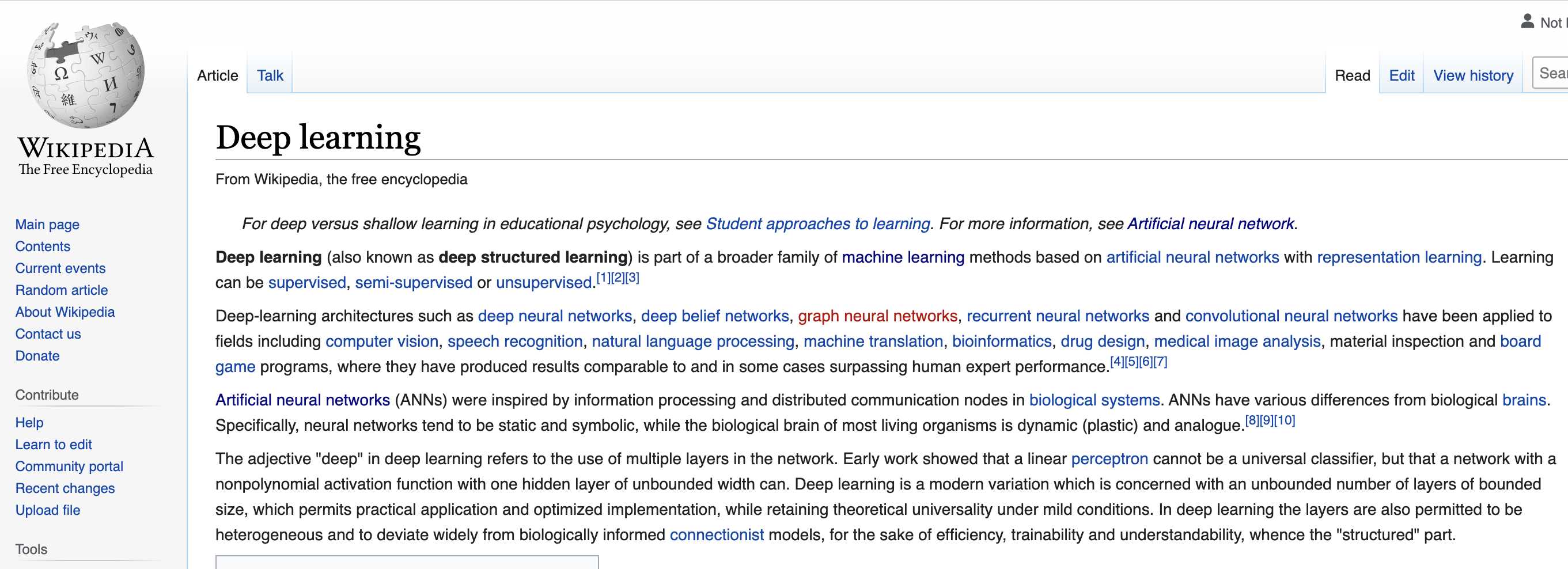Open Upload file link

48,511
